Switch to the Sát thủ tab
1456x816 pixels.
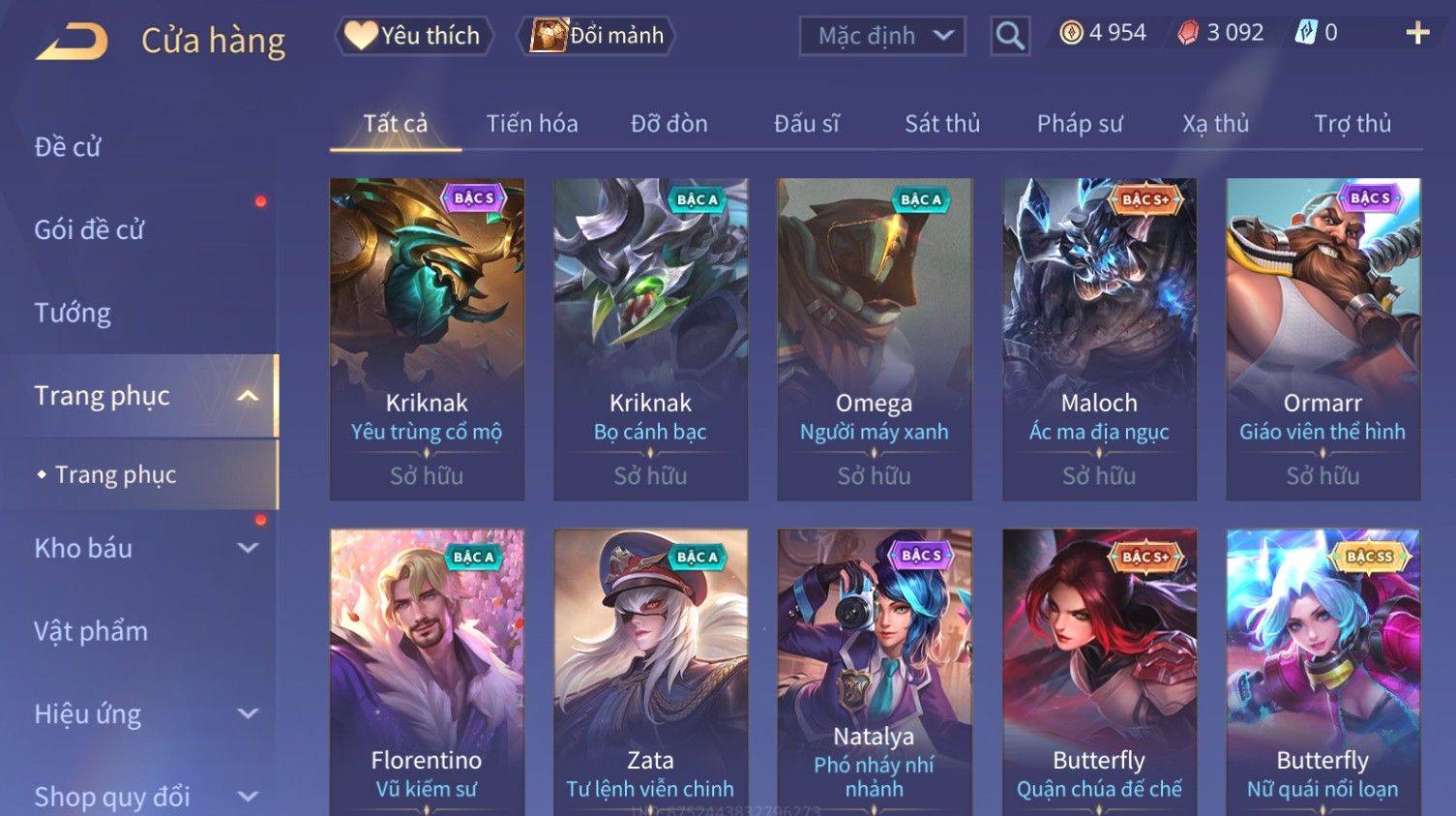[x=942, y=124]
